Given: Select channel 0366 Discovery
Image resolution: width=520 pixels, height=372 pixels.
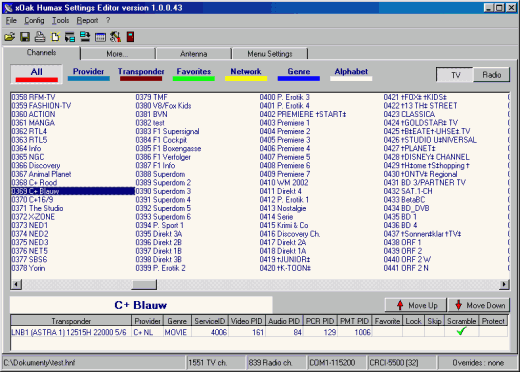Looking at the screenshot, I should click(x=36, y=166).
